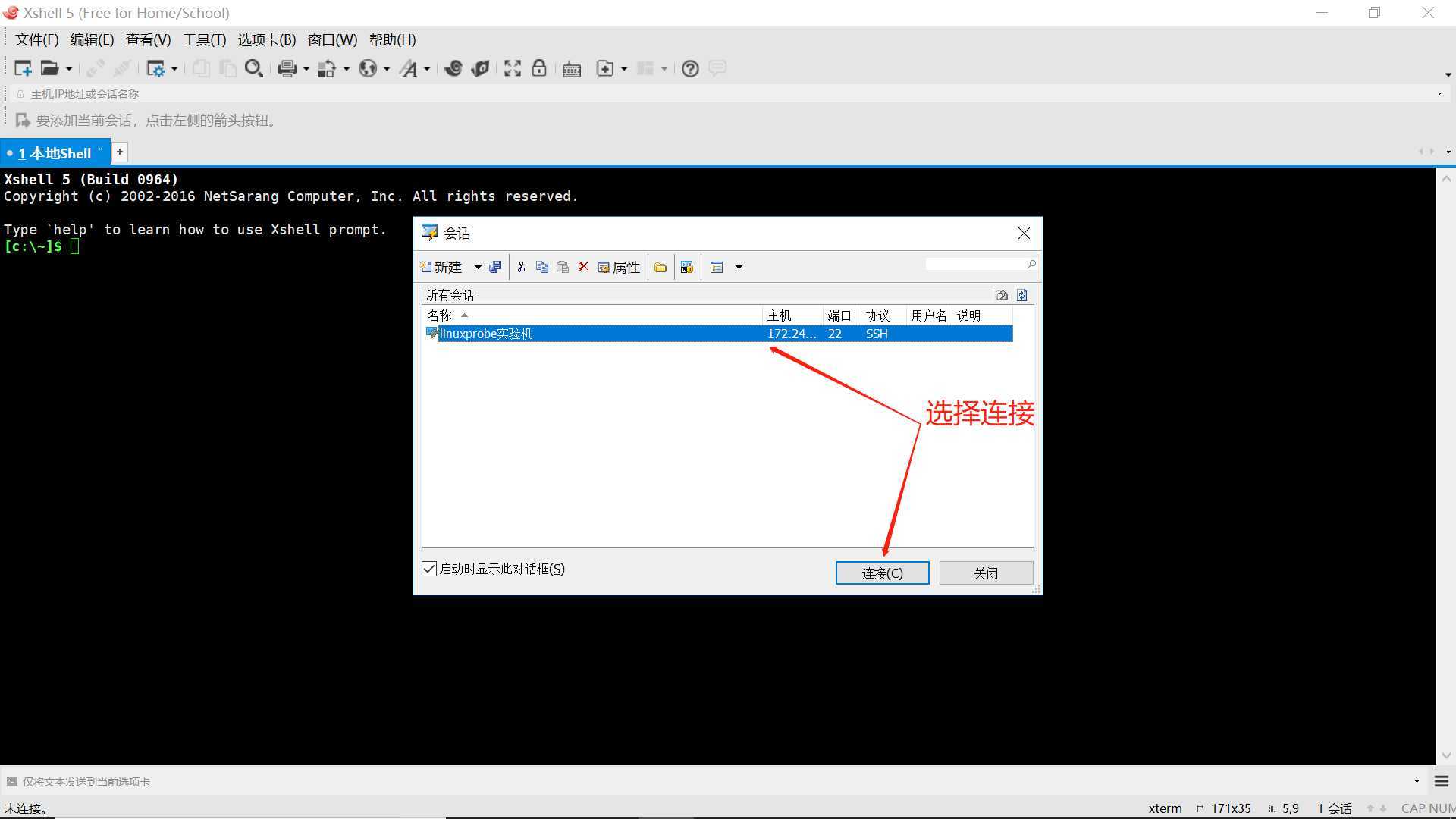Click the compose bar text input field
The width and height of the screenshot is (1456, 819).
pos(713,781)
